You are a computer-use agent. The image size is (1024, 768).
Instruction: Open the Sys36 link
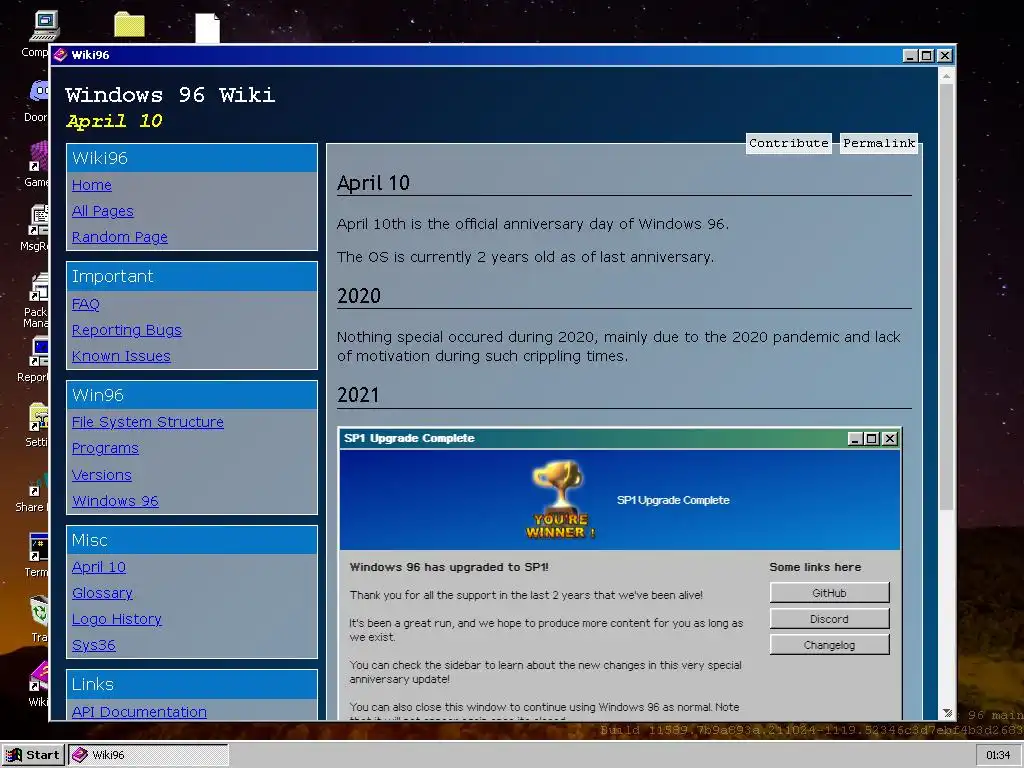[x=93, y=645]
